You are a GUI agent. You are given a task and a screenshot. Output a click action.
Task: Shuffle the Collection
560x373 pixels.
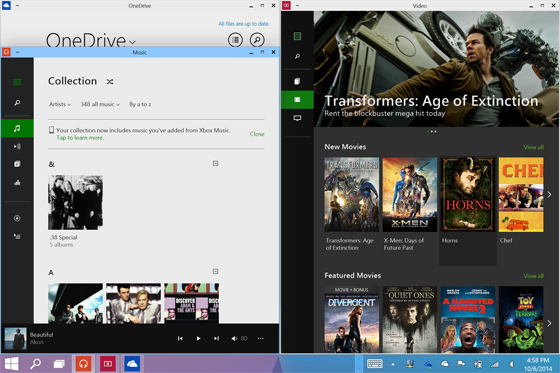click(110, 82)
